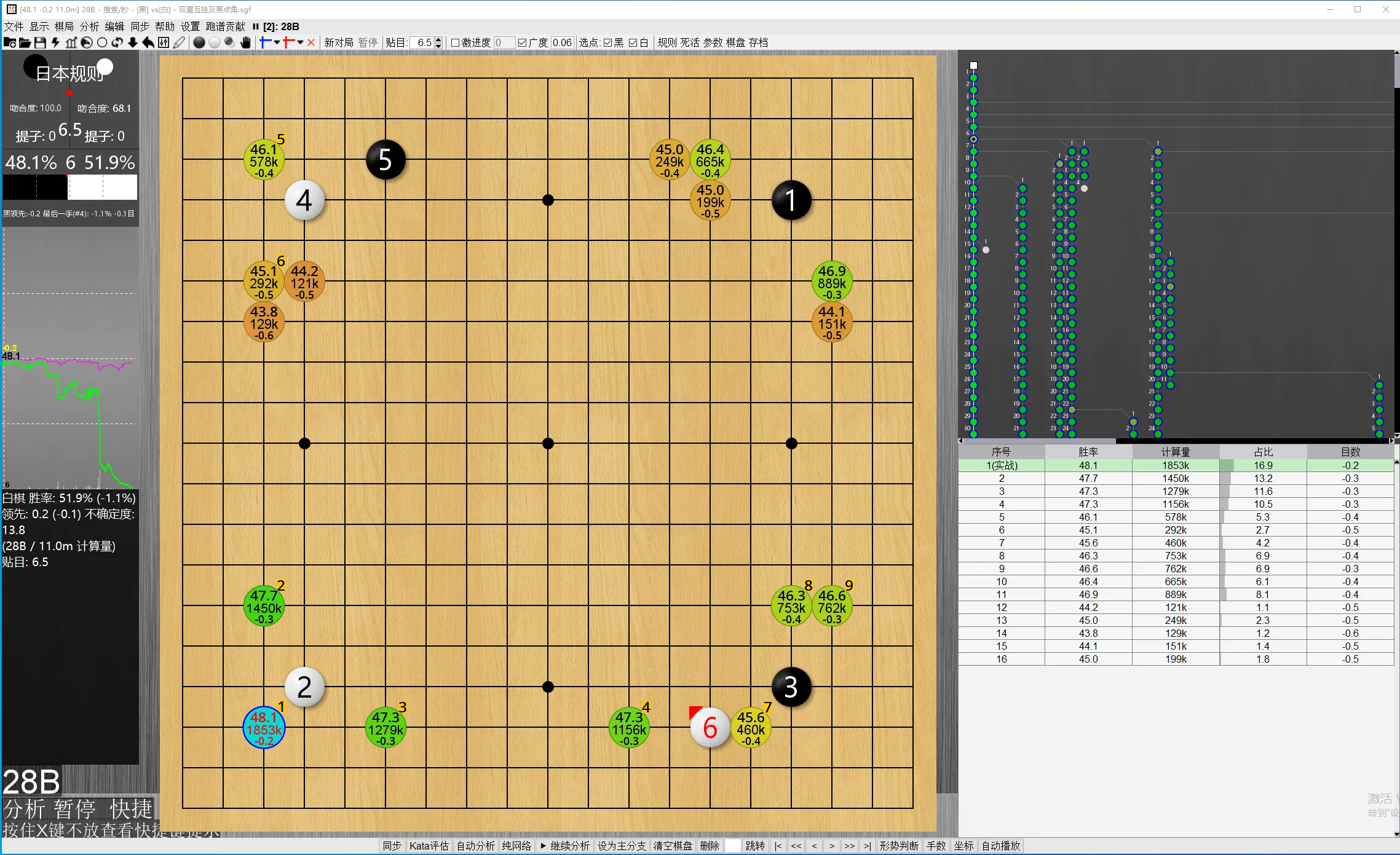Uncheck the 黑 candidate moves checkbox
Image resolution: width=1400 pixels, height=855 pixels.
(607, 42)
